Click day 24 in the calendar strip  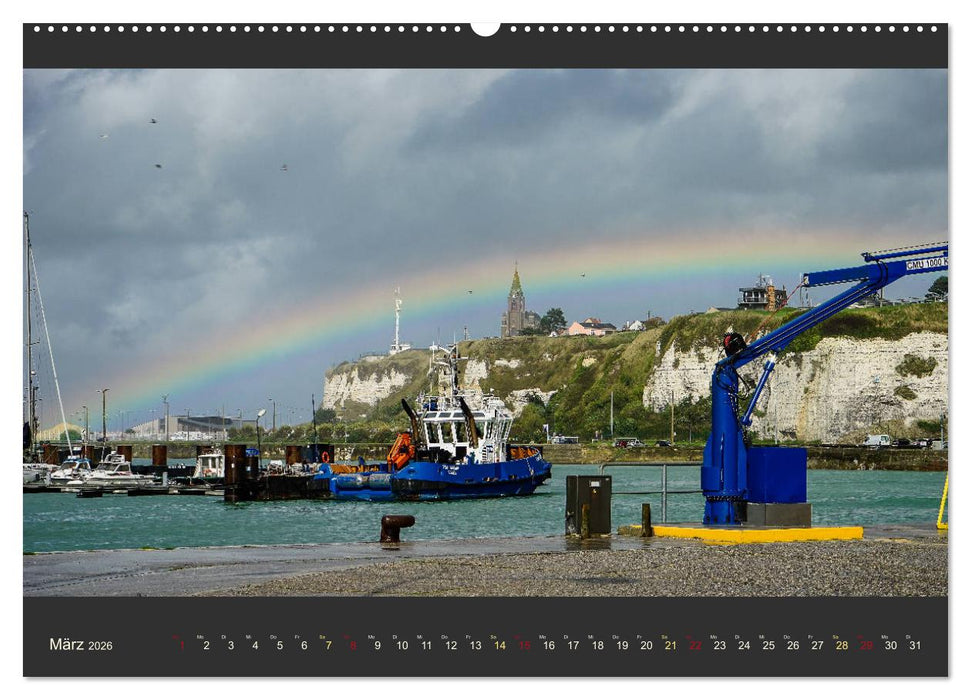[743, 645]
